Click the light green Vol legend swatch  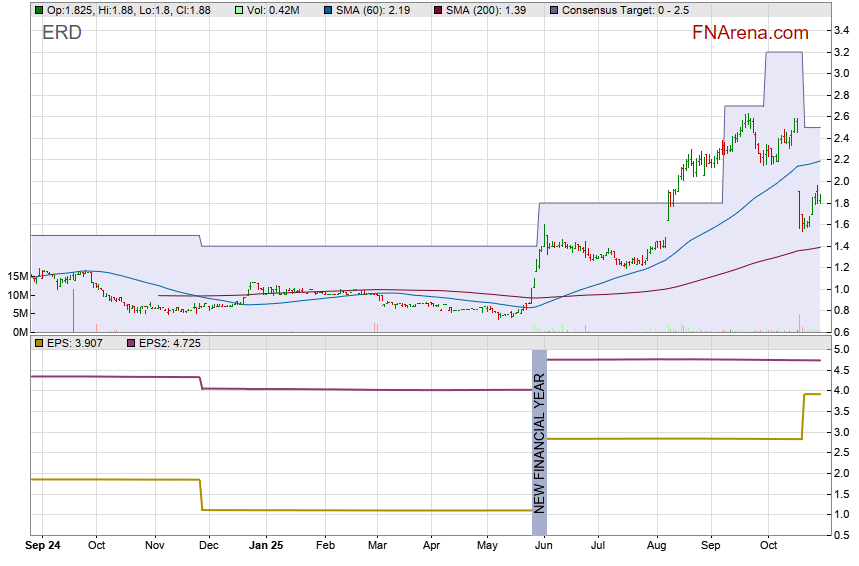pyautogui.click(x=238, y=9)
